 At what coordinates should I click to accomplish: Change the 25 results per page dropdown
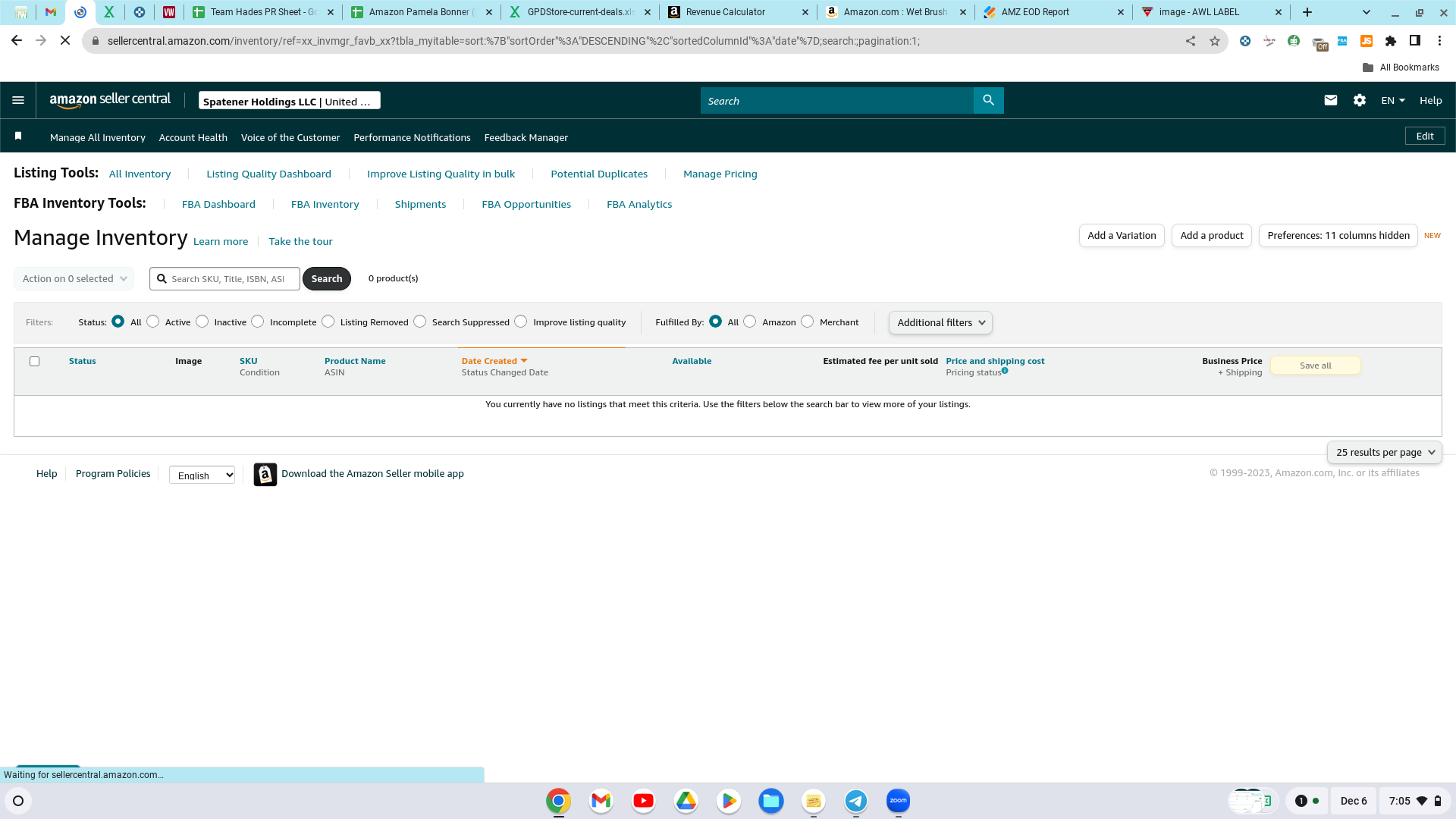click(1385, 452)
